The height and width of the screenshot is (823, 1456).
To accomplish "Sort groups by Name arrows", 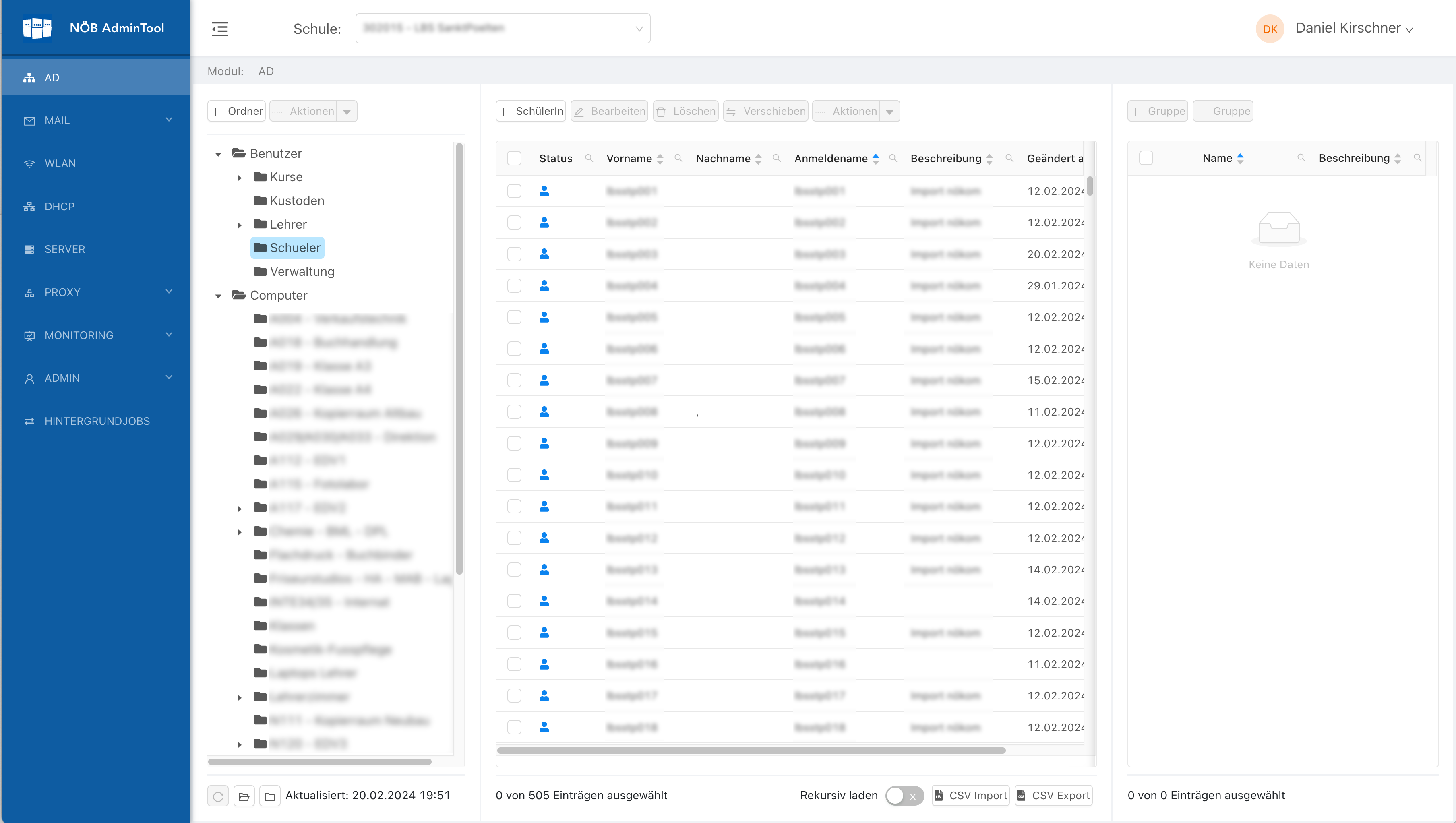I will tap(1240, 159).
